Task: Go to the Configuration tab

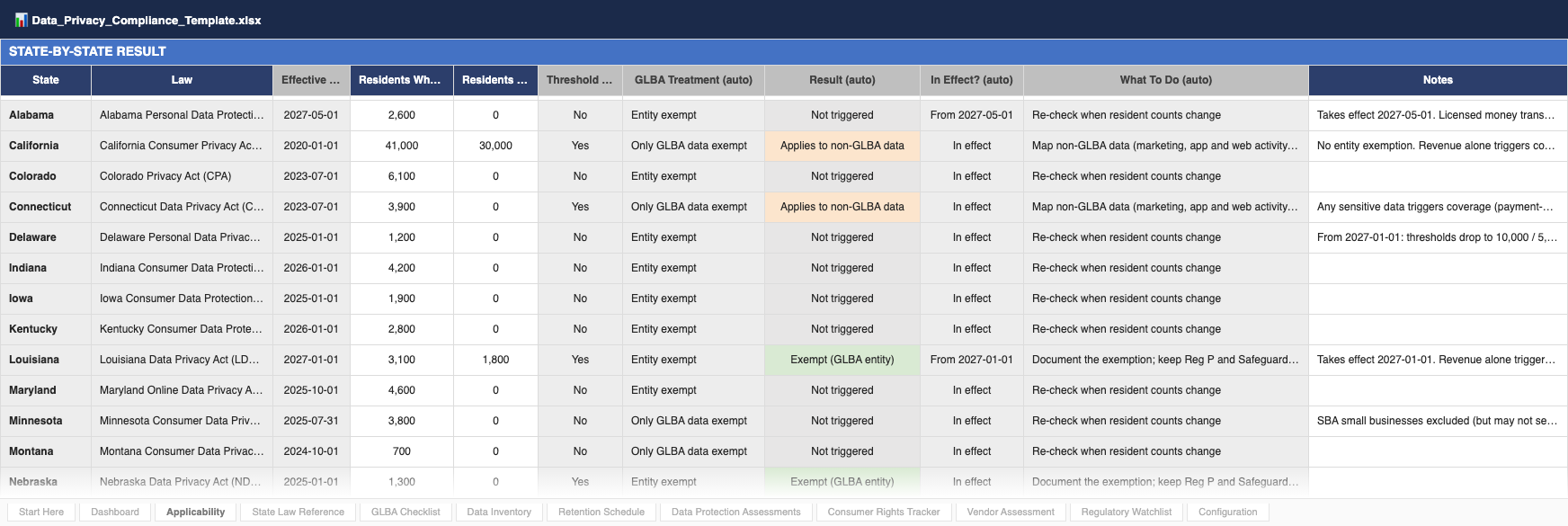Action: pos(1228,512)
